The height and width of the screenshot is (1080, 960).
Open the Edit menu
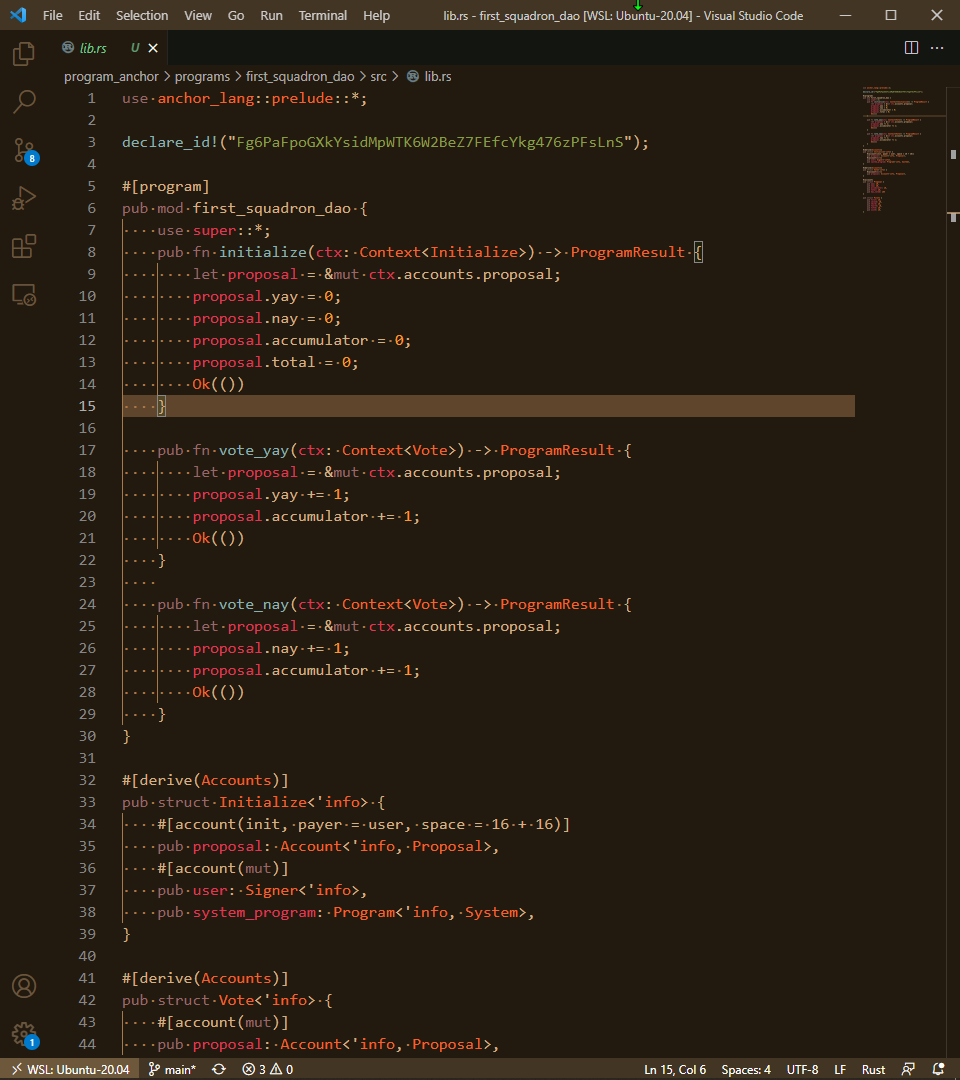[x=89, y=15]
